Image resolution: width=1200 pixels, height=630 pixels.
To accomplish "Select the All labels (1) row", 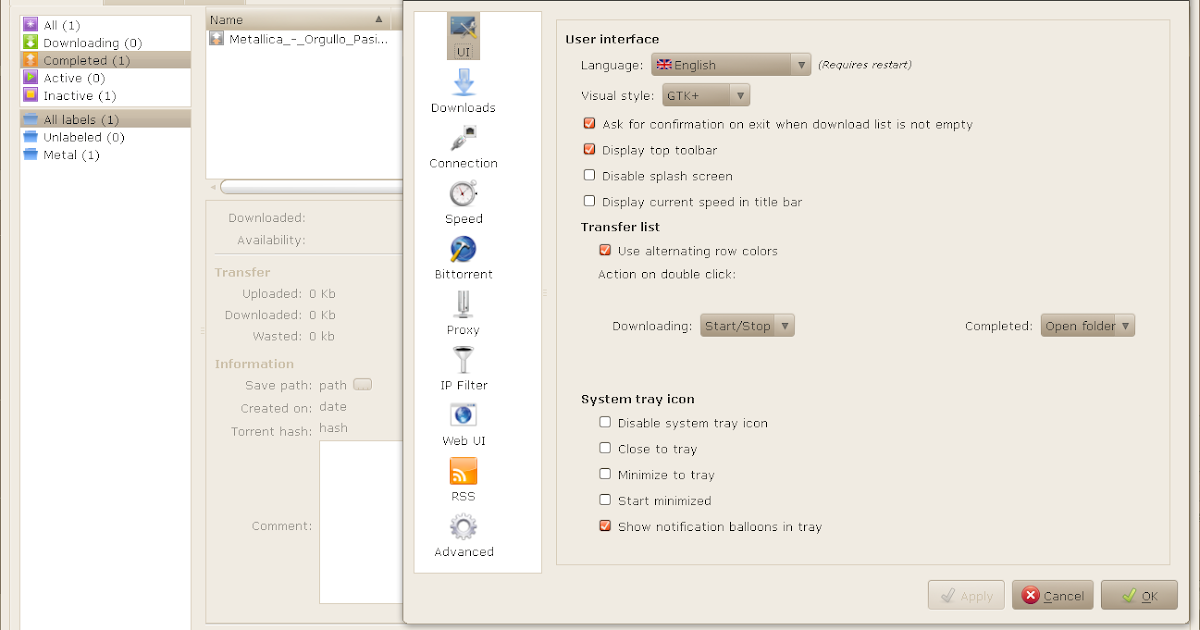I will [x=105, y=120].
